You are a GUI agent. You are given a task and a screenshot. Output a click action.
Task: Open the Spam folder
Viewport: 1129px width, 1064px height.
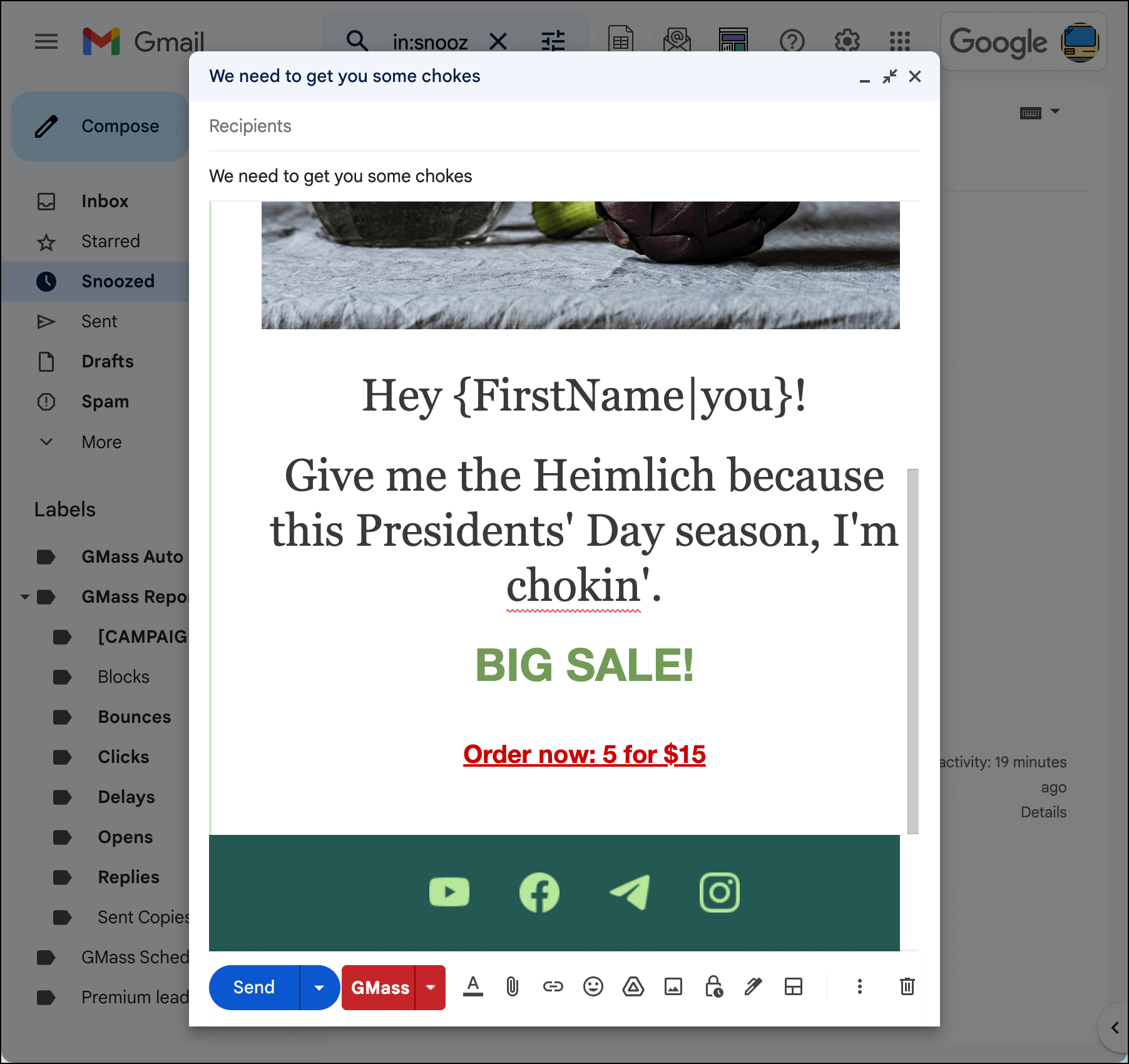point(105,402)
